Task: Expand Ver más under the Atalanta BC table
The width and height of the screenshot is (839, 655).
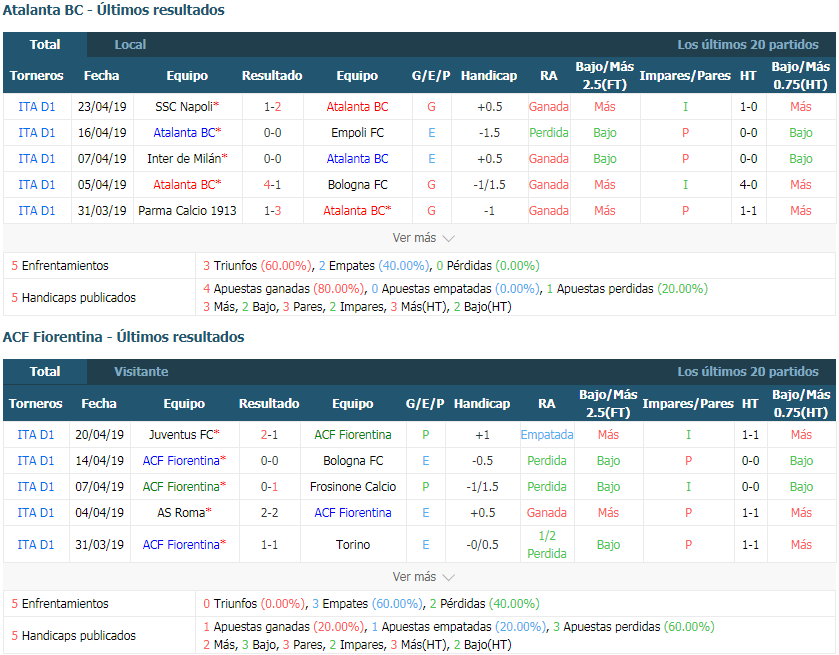Action: tap(423, 238)
